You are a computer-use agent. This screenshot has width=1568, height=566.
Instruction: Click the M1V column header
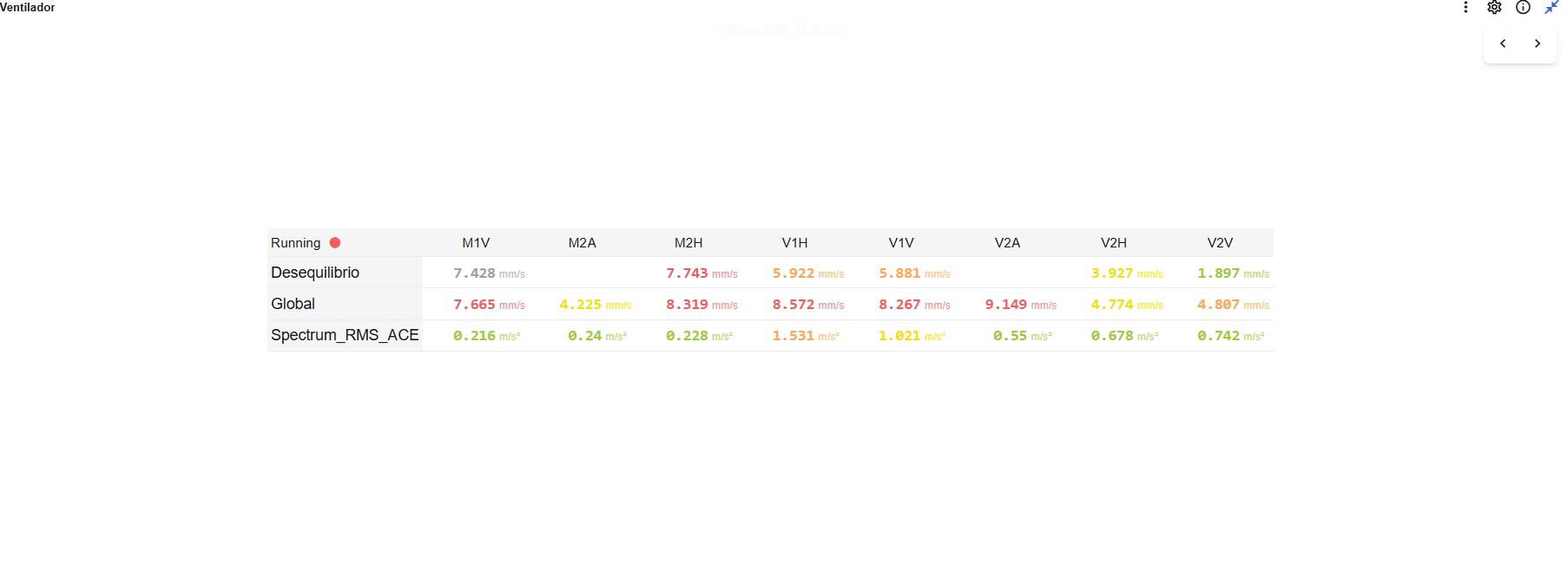[476, 243]
